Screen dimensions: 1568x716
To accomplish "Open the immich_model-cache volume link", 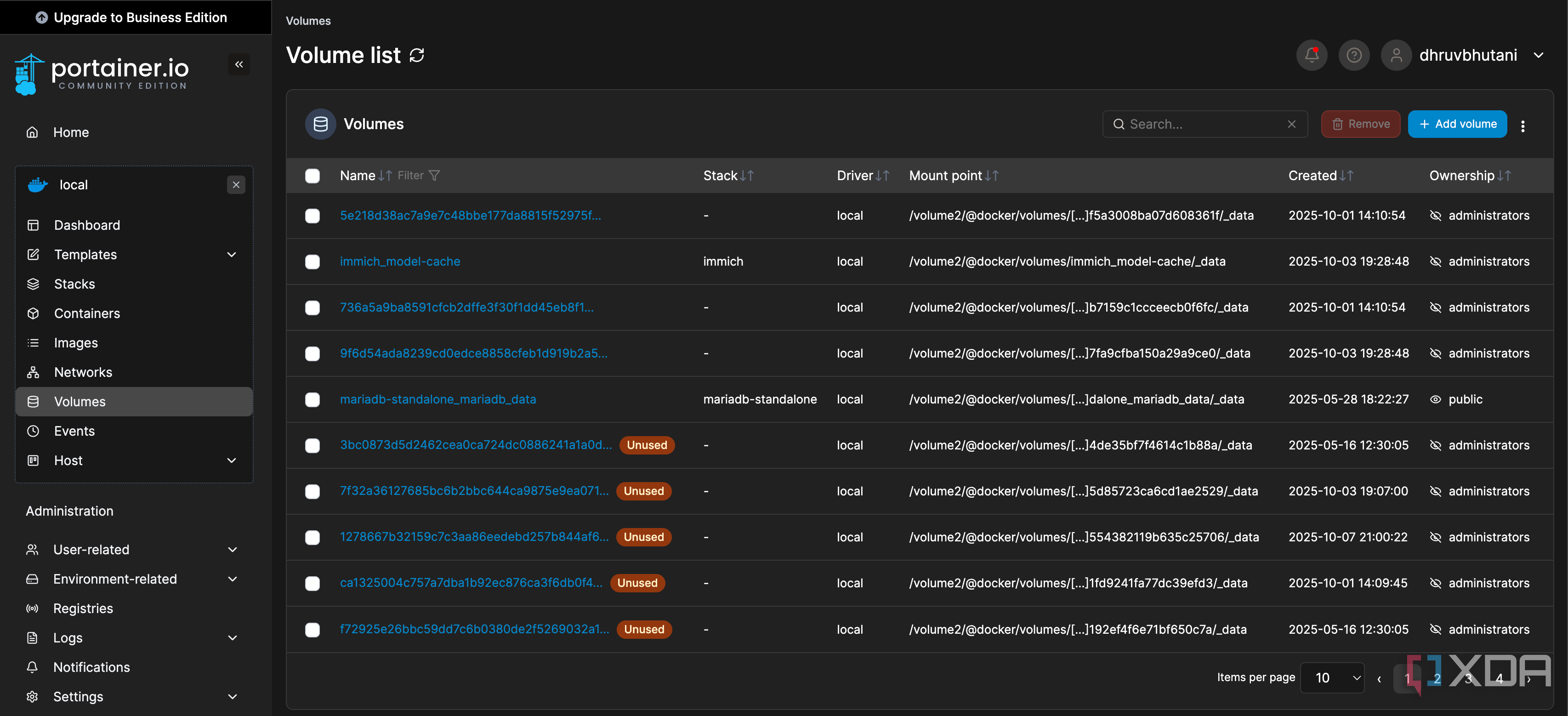I will 400,261.
